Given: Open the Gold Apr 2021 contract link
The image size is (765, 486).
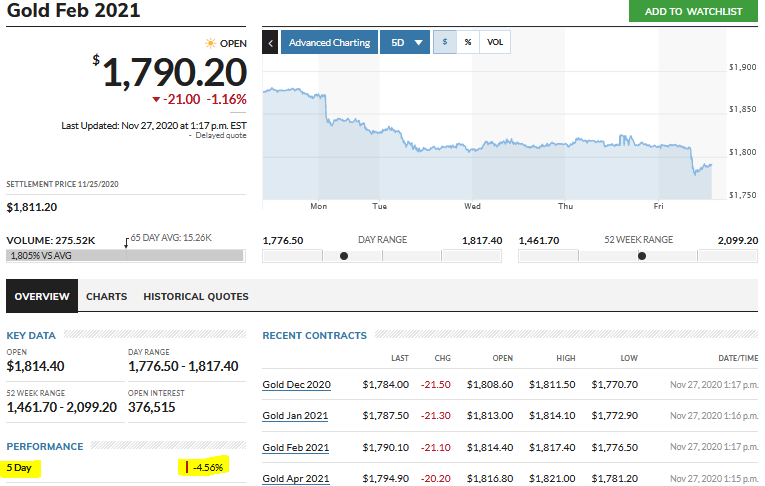Looking at the screenshot, I should (x=296, y=479).
